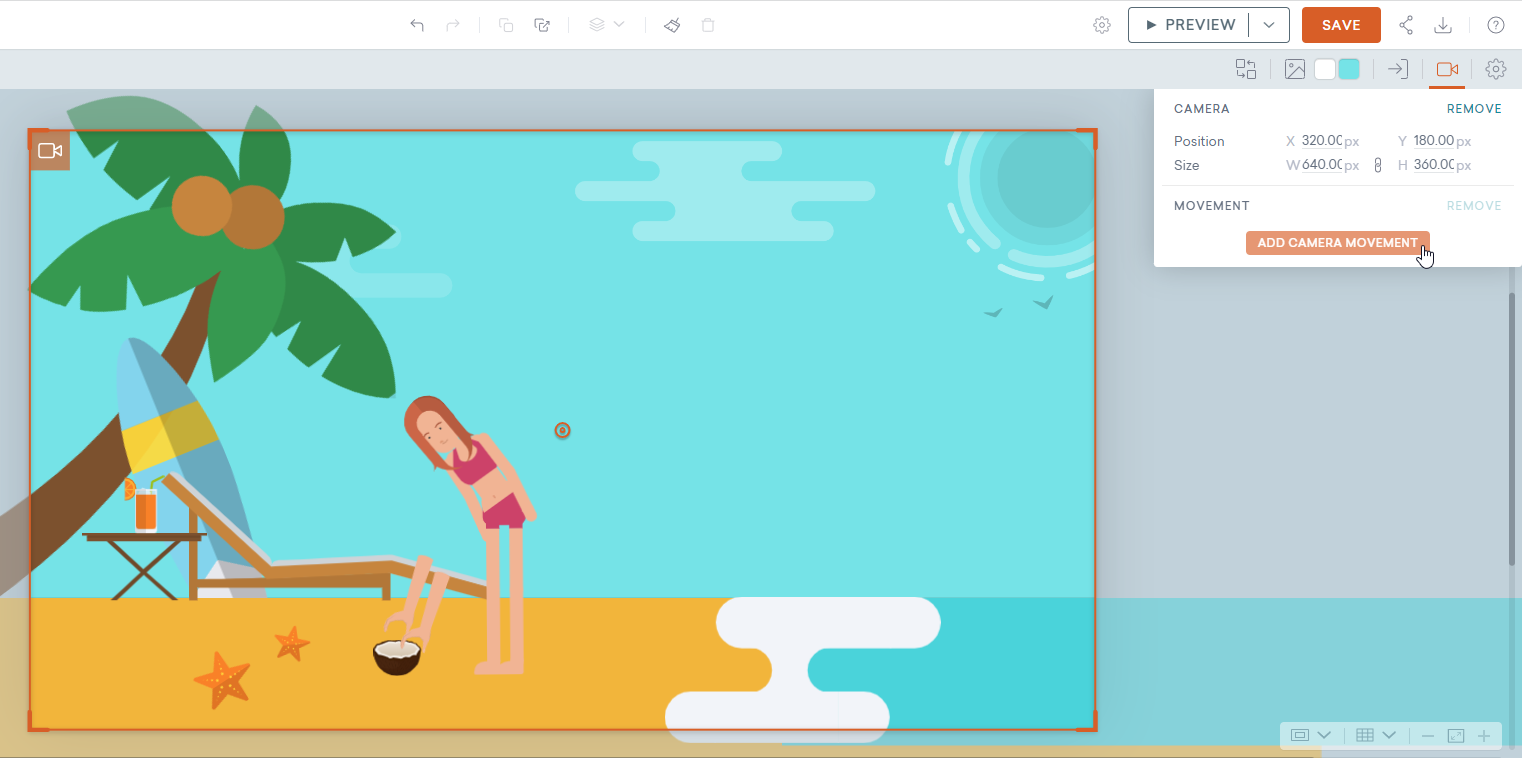Click the Save button
This screenshot has height=758, width=1522.
click(x=1341, y=25)
